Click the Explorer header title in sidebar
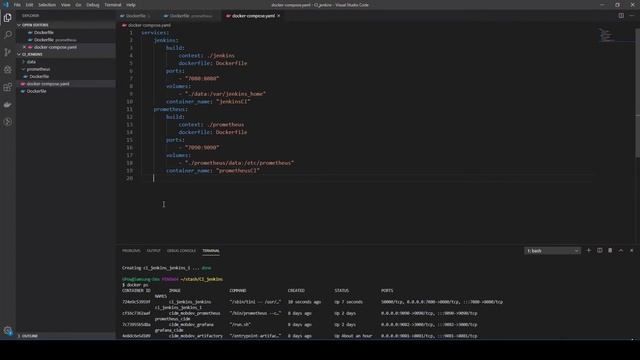The height and width of the screenshot is (360, 640). (31, 16)
